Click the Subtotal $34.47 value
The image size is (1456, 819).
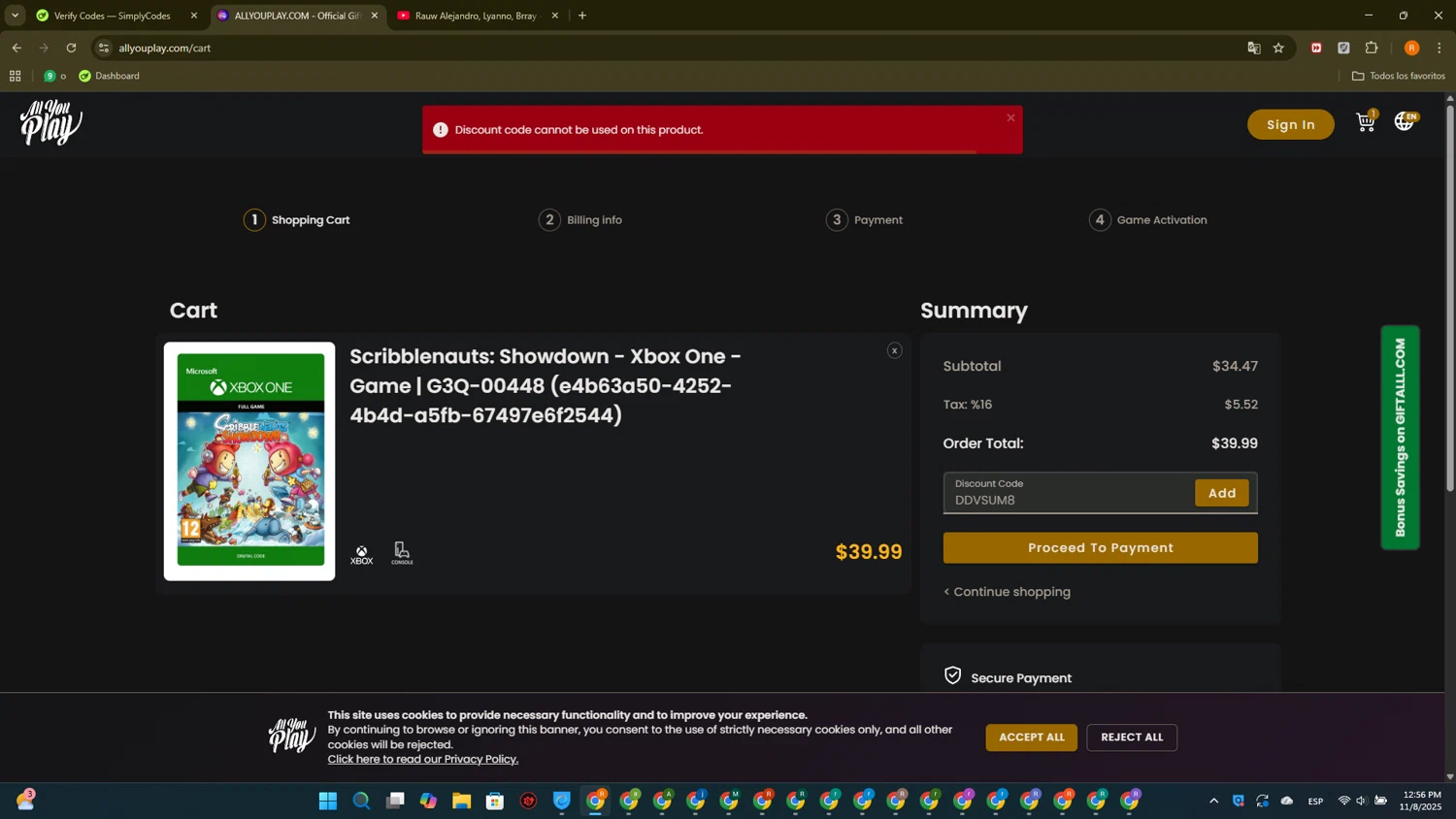(1235, 366)
